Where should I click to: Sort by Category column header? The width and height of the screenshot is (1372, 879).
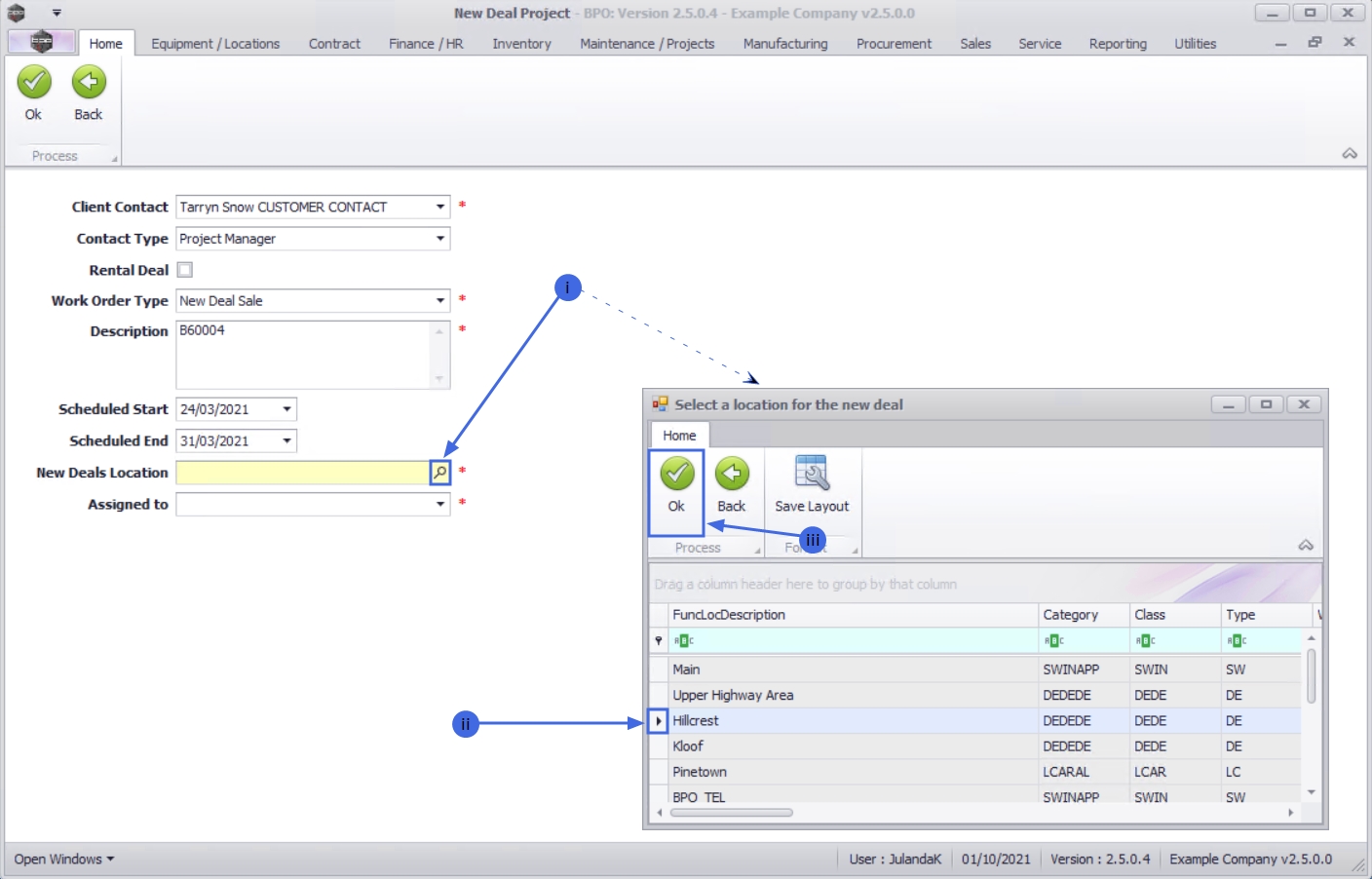click(x=1085, y=615)
